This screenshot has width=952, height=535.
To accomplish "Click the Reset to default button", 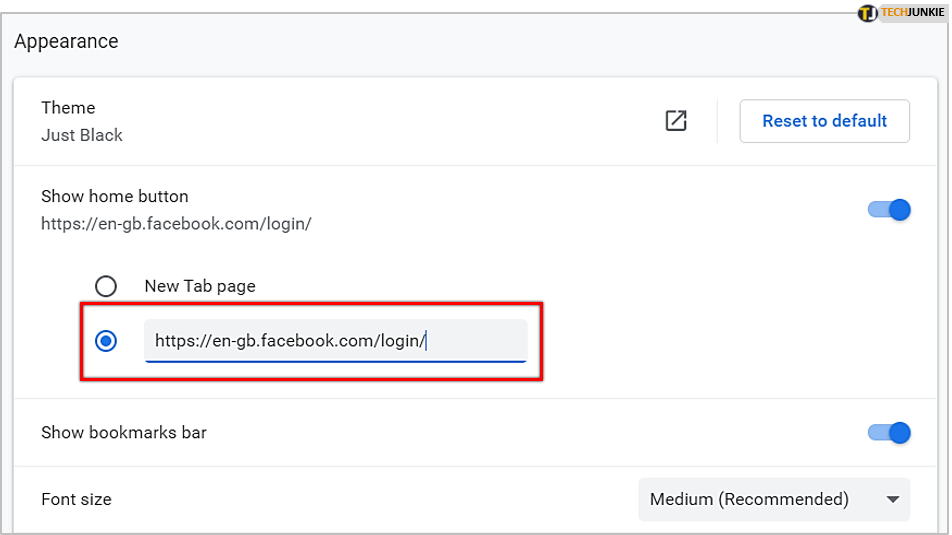I will coord(824,121).
